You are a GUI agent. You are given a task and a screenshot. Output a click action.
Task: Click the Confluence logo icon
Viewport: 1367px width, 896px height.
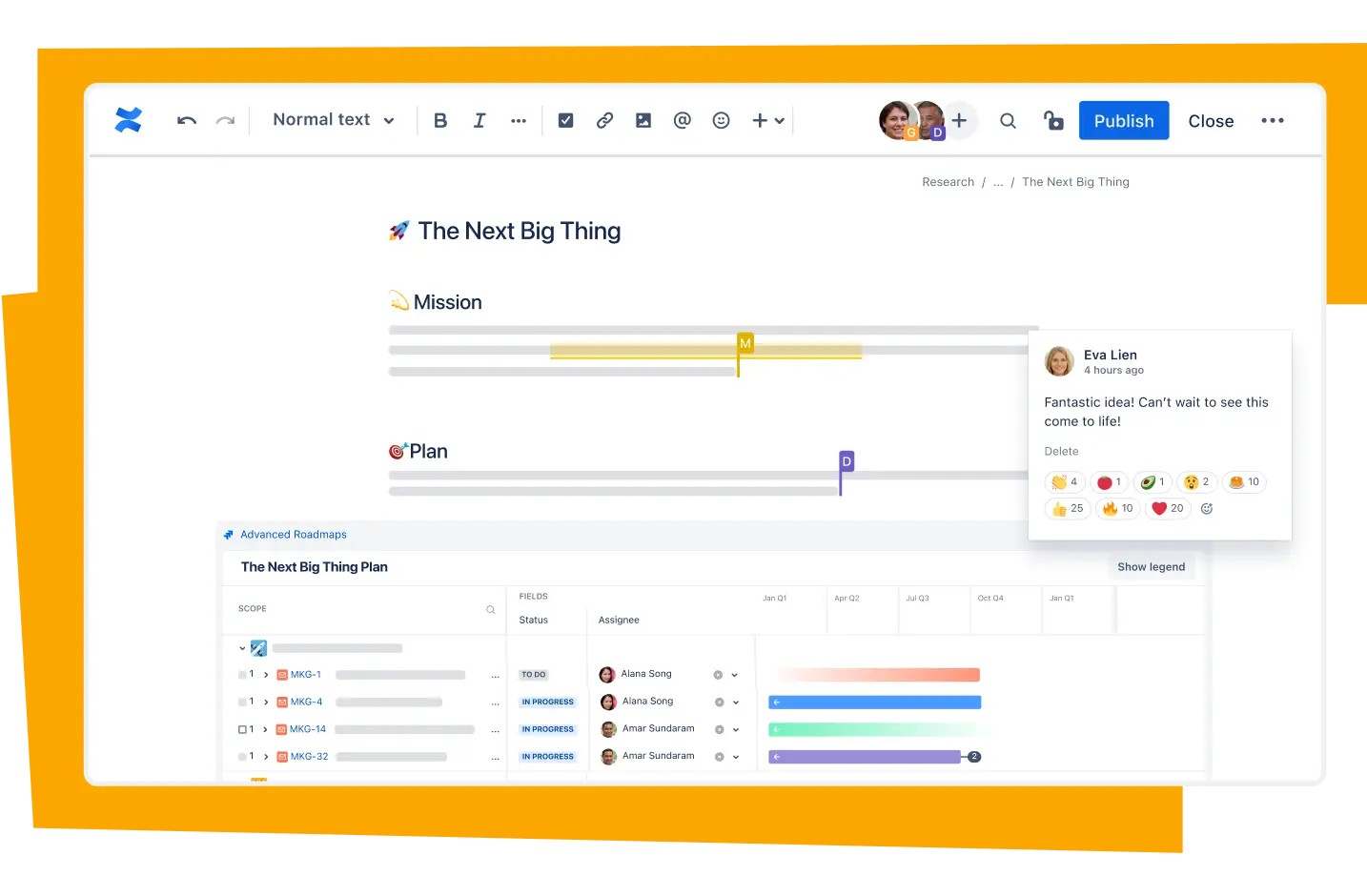point(129,120)
